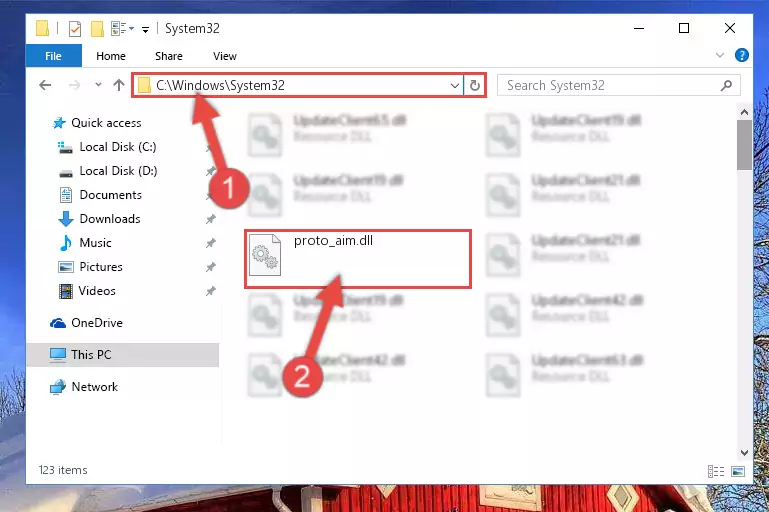Viewport: 769px width, 512px height.
Task: Click the Back navigation arrow
Action: point(45,85)
